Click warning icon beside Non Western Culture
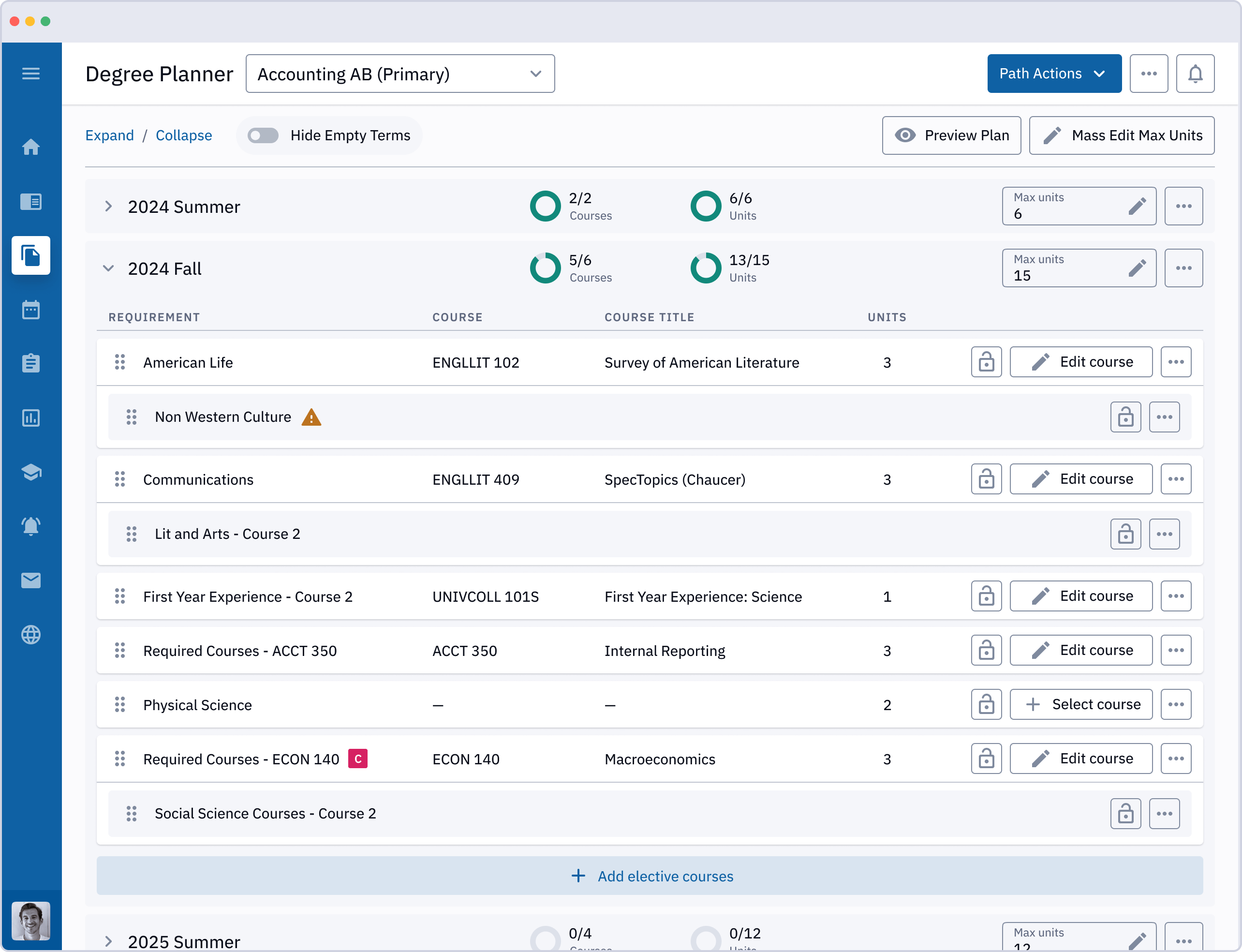The width and height of the screenshot is (1242, 952). pos(311,417)
